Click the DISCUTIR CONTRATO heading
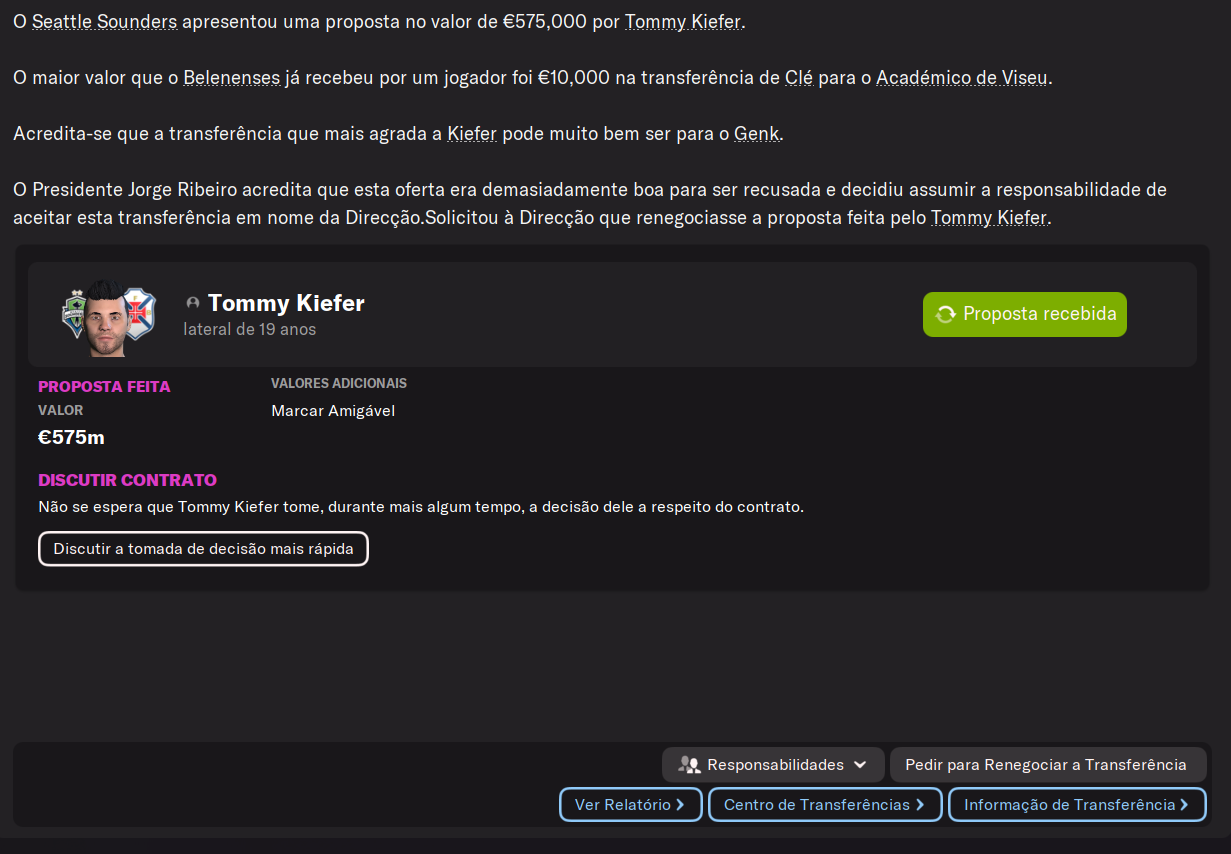This screenshot has width=1231, height=854. [x=127, y=480]
